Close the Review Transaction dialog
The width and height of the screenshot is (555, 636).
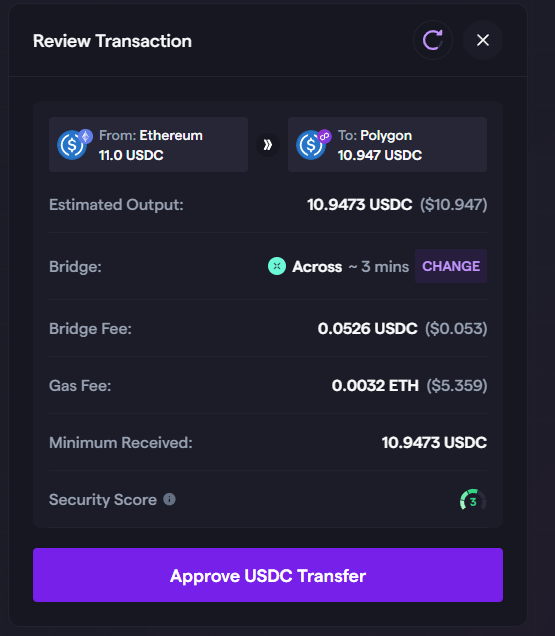(x=483, y=40)
